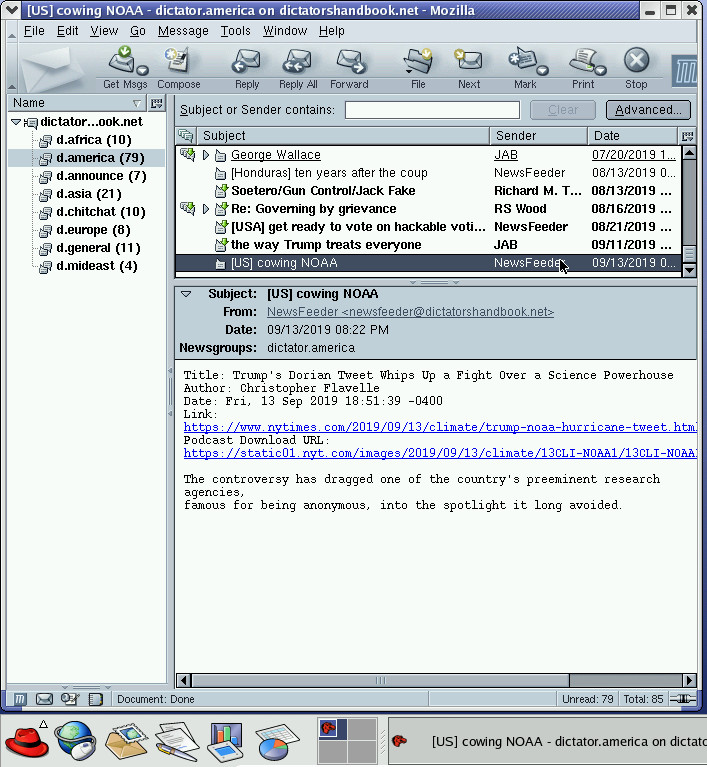Select d.mideast newsgroup
Image resolution: width=707 pixels, height=767 pixels.
pyautogui.click(x=96, y=266)
